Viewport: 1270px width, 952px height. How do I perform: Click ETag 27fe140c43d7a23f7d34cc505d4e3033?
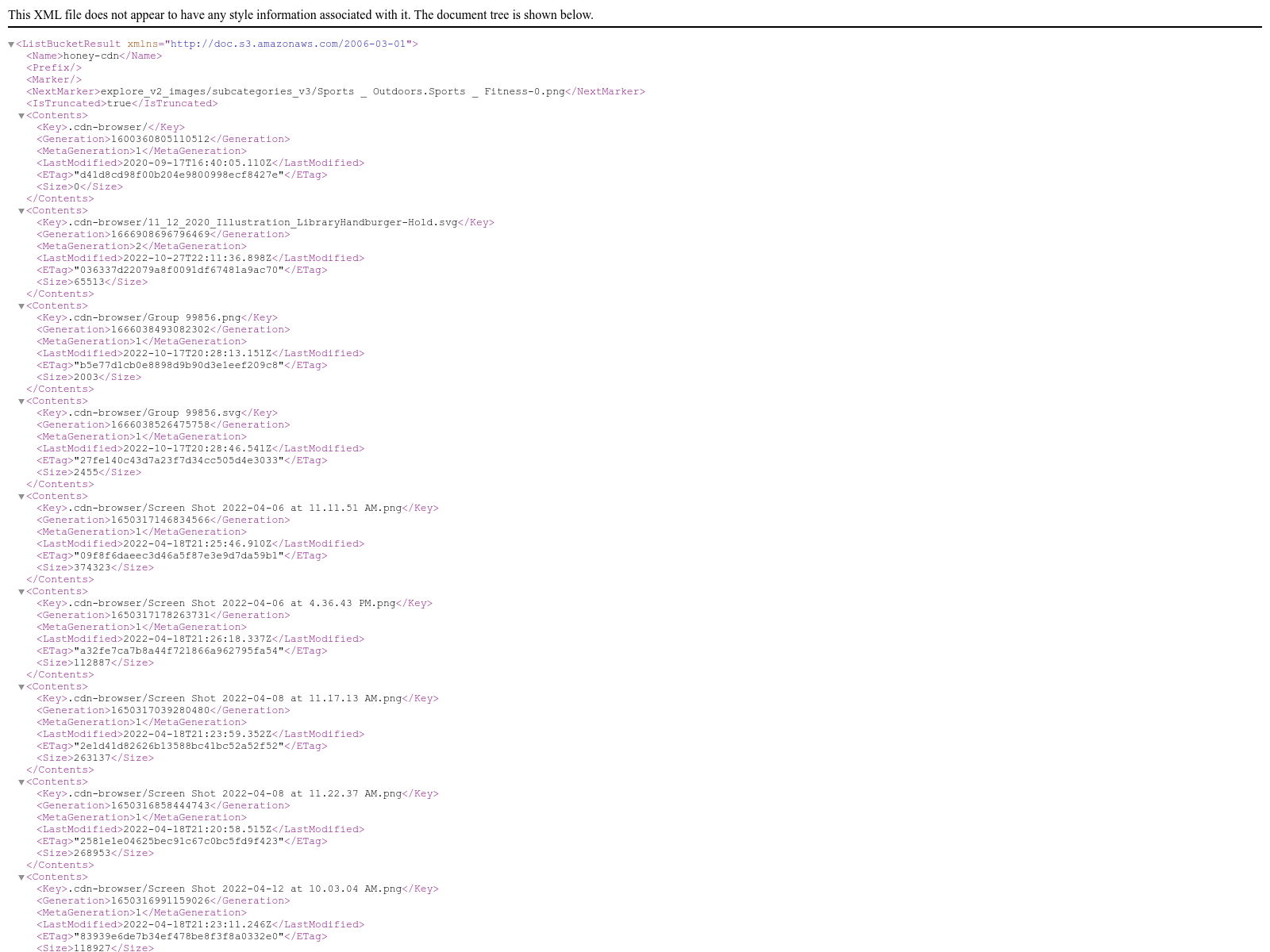coord(179,460)
